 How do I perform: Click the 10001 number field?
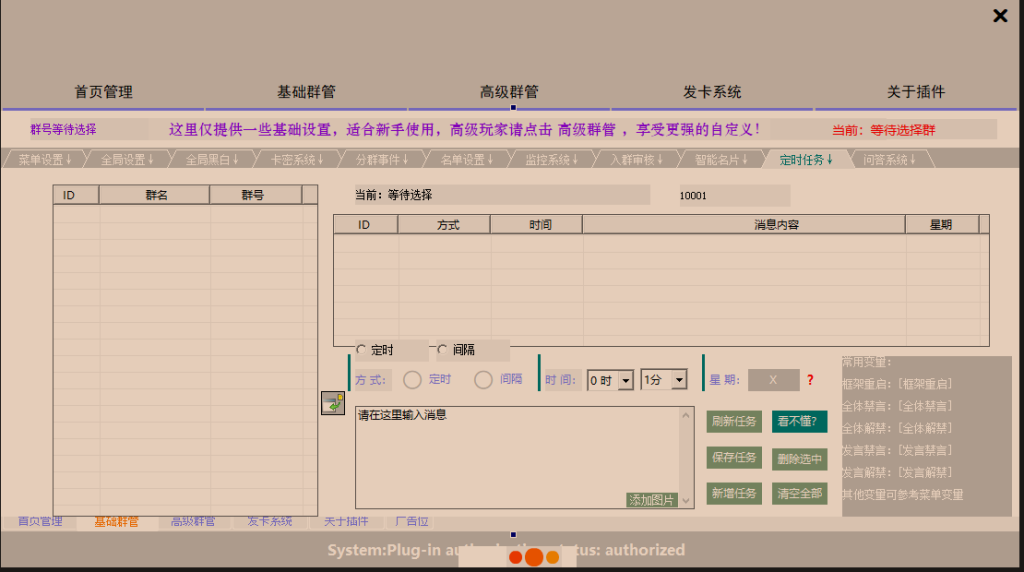(735, 195)
